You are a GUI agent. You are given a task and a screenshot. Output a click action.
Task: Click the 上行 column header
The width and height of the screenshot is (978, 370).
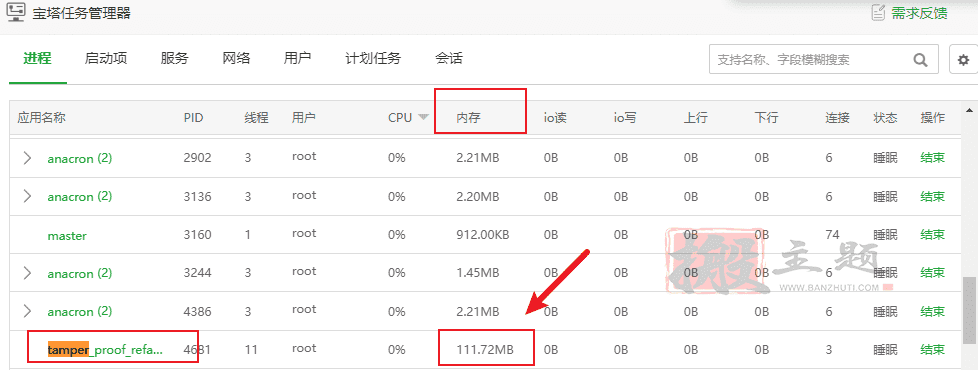(695, 117)
